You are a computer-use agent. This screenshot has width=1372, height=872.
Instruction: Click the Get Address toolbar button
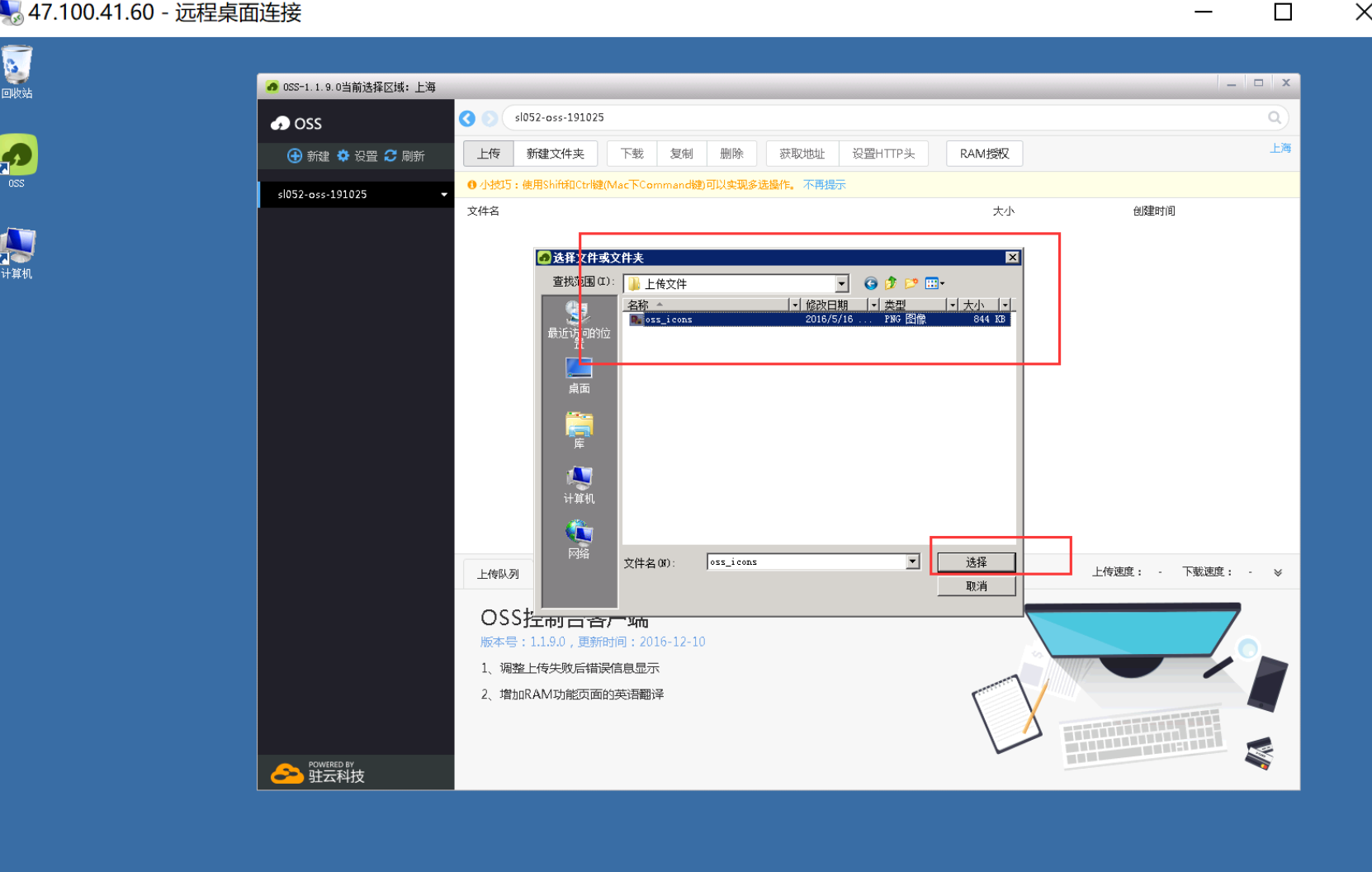tap(802, 154)
